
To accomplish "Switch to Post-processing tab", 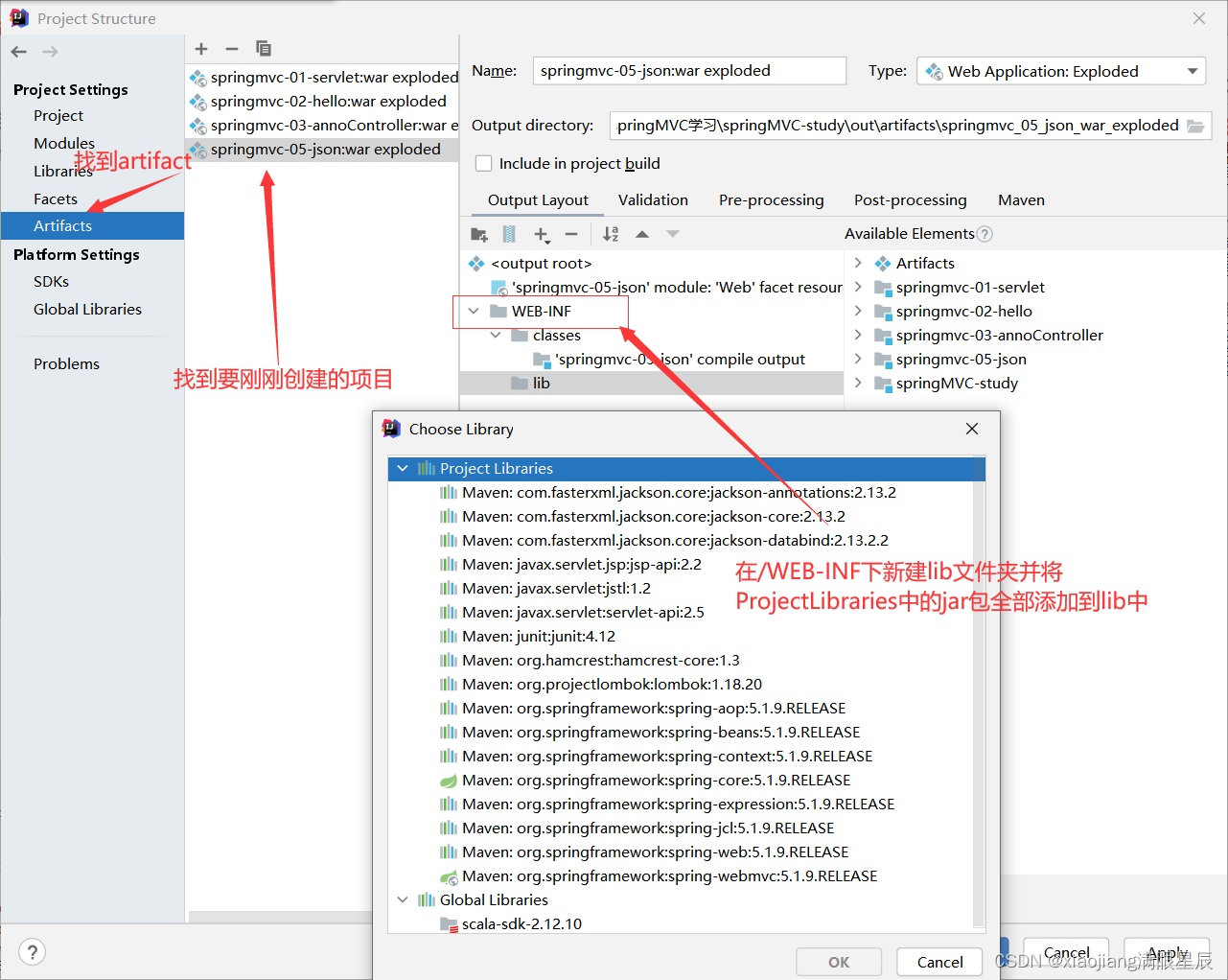I will pos(911,199).
